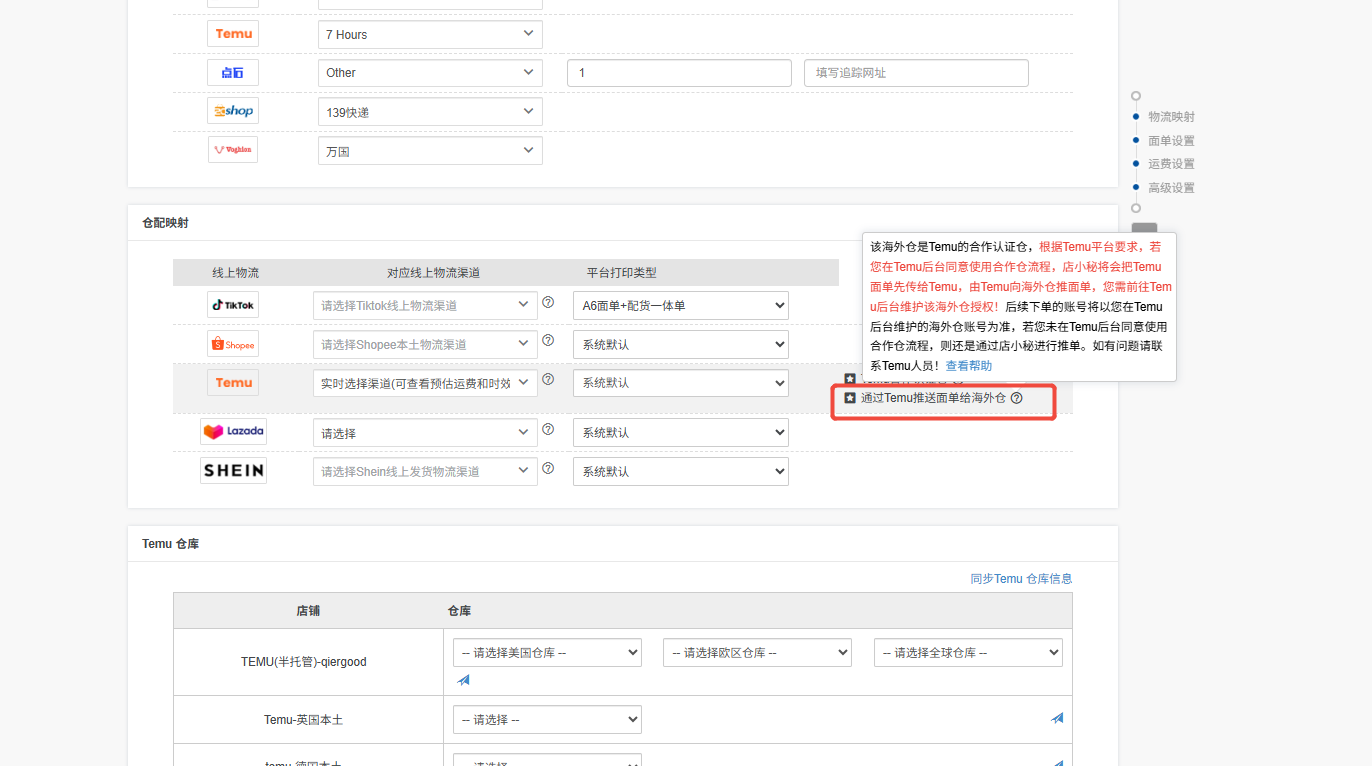Open SHEIN row 系统默认 print type dropdown
The image size is (1372, 766).
[x=681, y=471]
